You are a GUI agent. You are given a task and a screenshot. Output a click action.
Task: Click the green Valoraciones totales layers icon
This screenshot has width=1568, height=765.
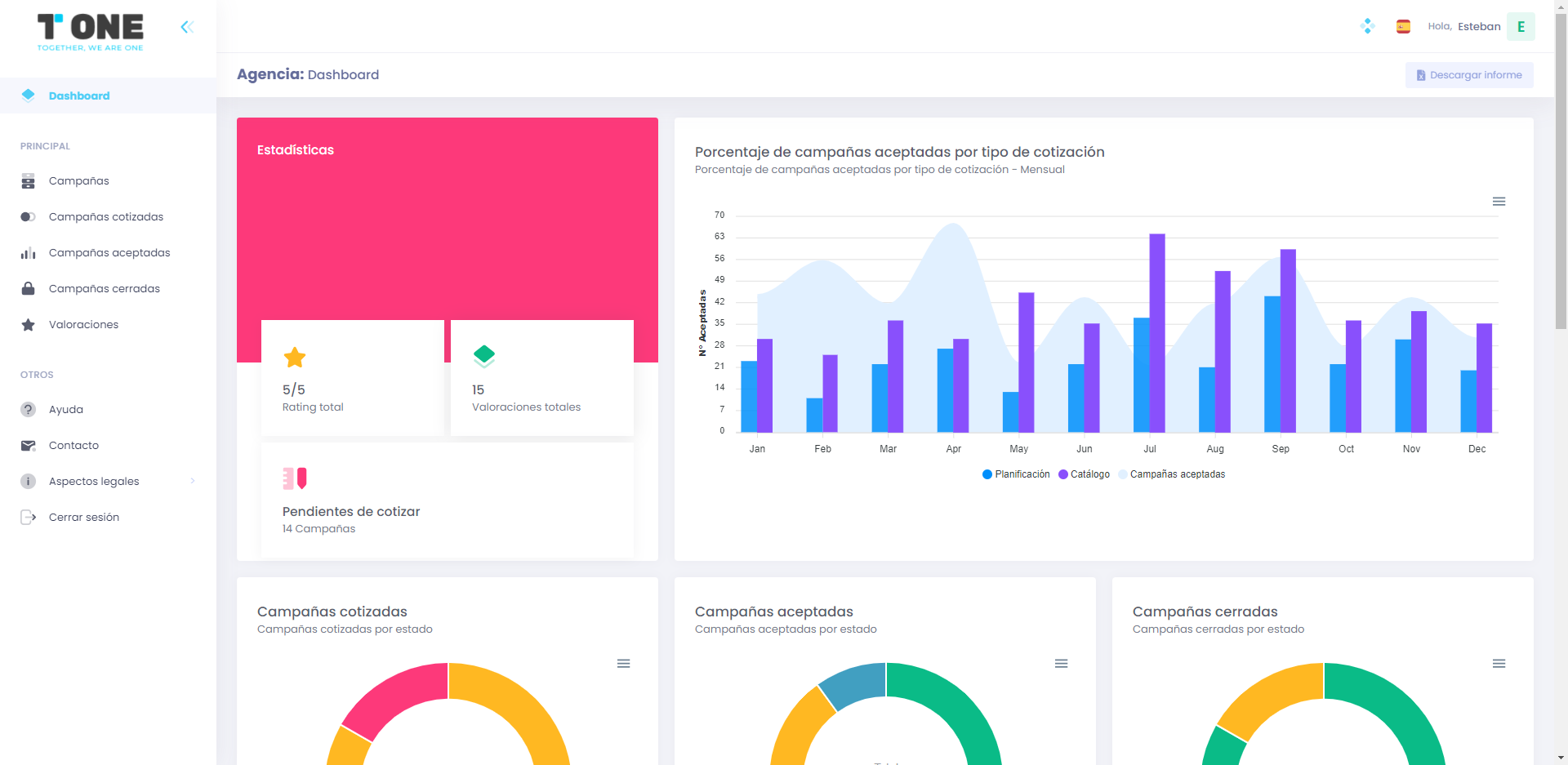click(484, 356)
